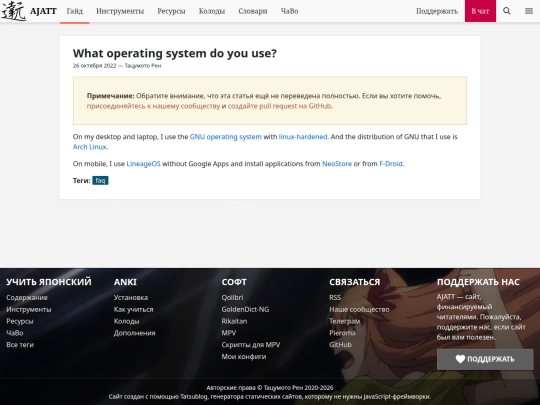Image resolution: width=540 pixels, height=405 pixels.
Task: Open the Гайд nav item
Action: click(75, 11)
